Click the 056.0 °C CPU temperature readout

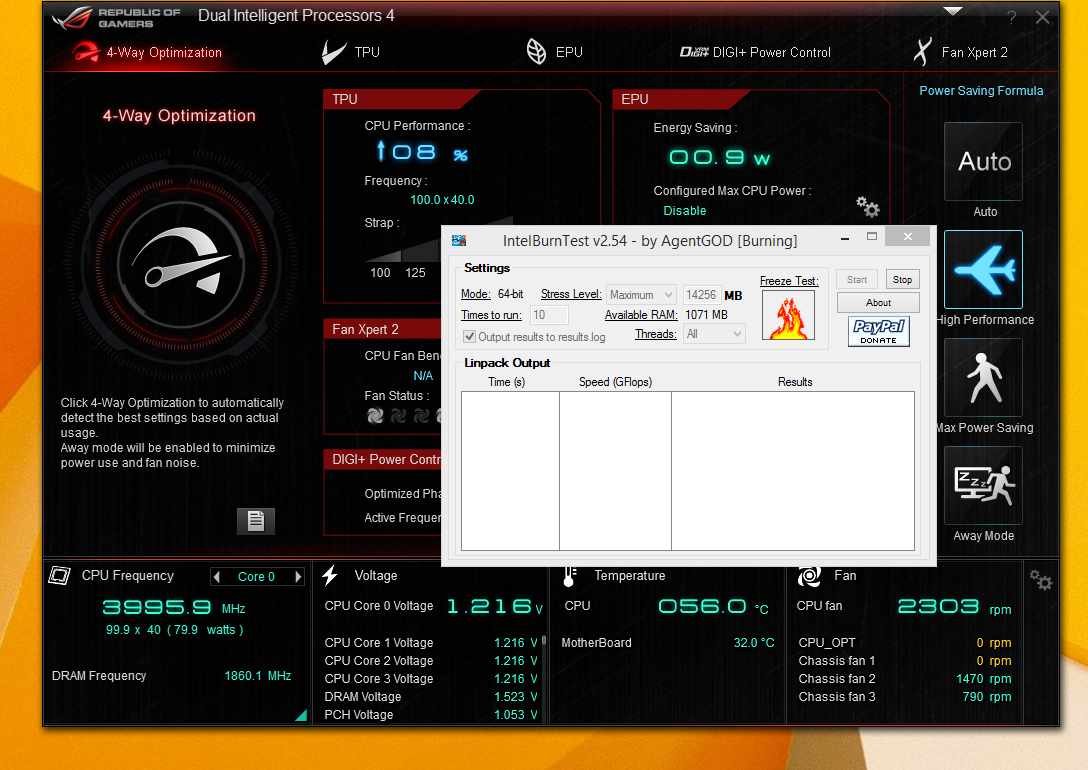pyautogui.click(x=713, y=607)
